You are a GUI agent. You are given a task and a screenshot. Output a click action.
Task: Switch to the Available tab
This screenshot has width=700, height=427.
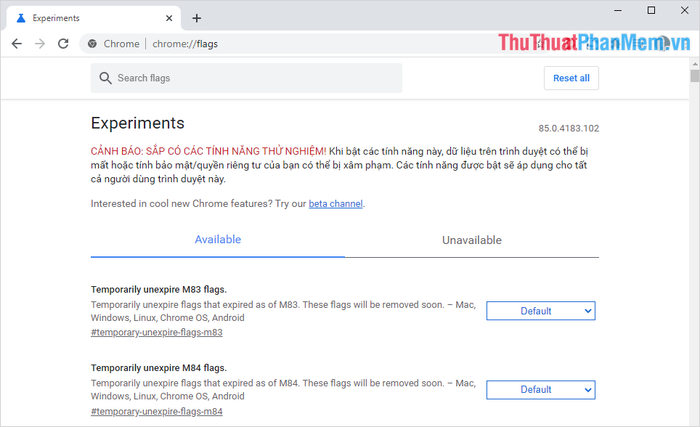(x=217, y=240)
